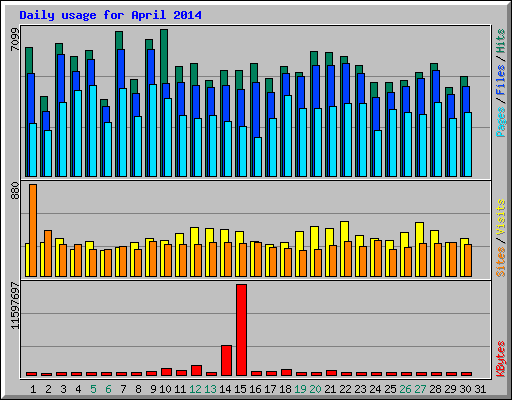This screenshot has height=400, width=512.
Task: Click day label 15 on the x-axis
Action: click(240, 389)
